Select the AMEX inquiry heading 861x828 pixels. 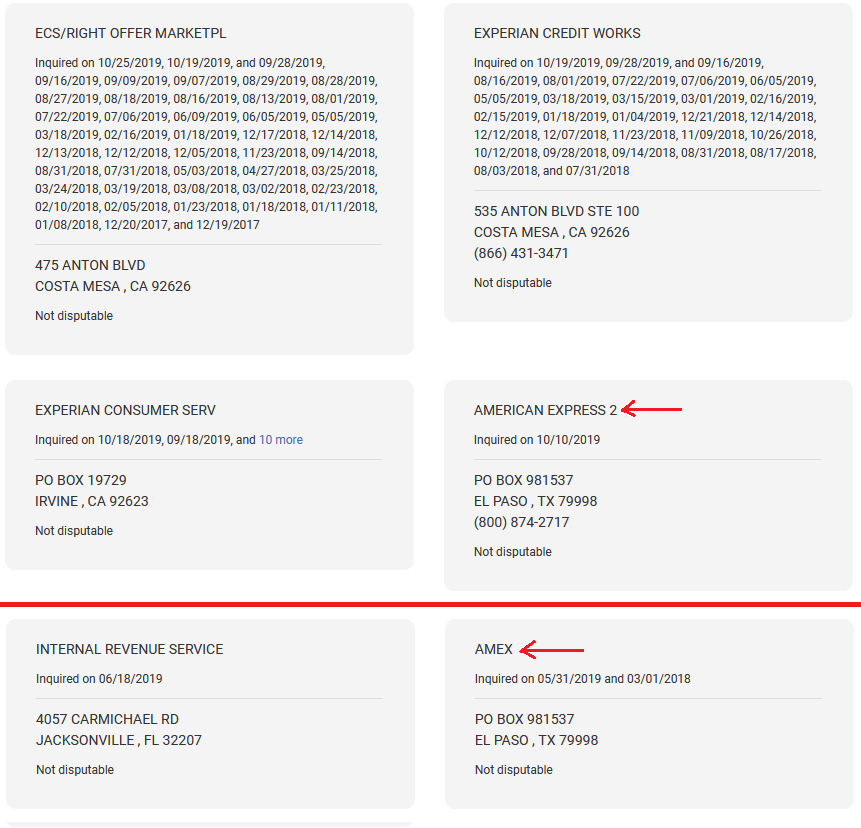coord(493,649)
